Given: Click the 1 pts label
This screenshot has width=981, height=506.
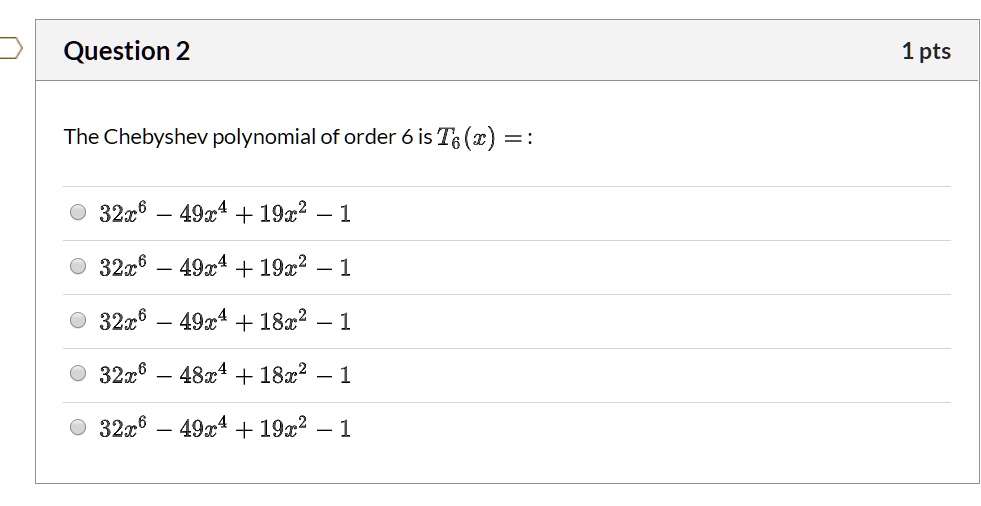Looking at the screenshot, I should pyautogui.click(x=926, y=51).
